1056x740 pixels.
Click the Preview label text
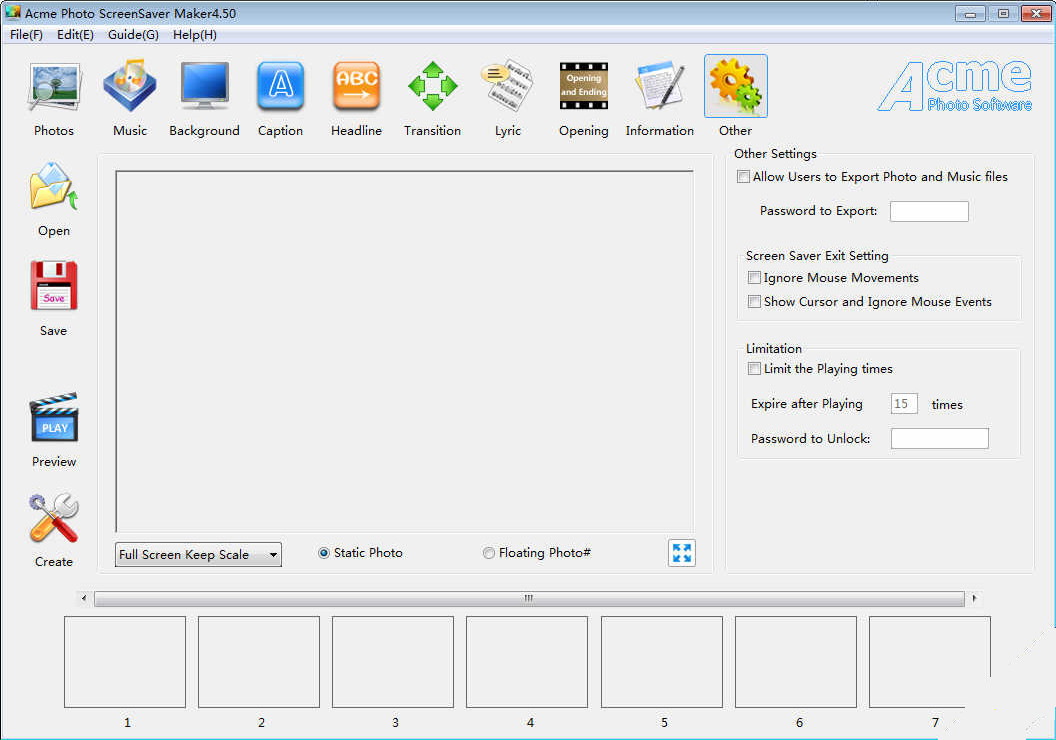point(54,462)
